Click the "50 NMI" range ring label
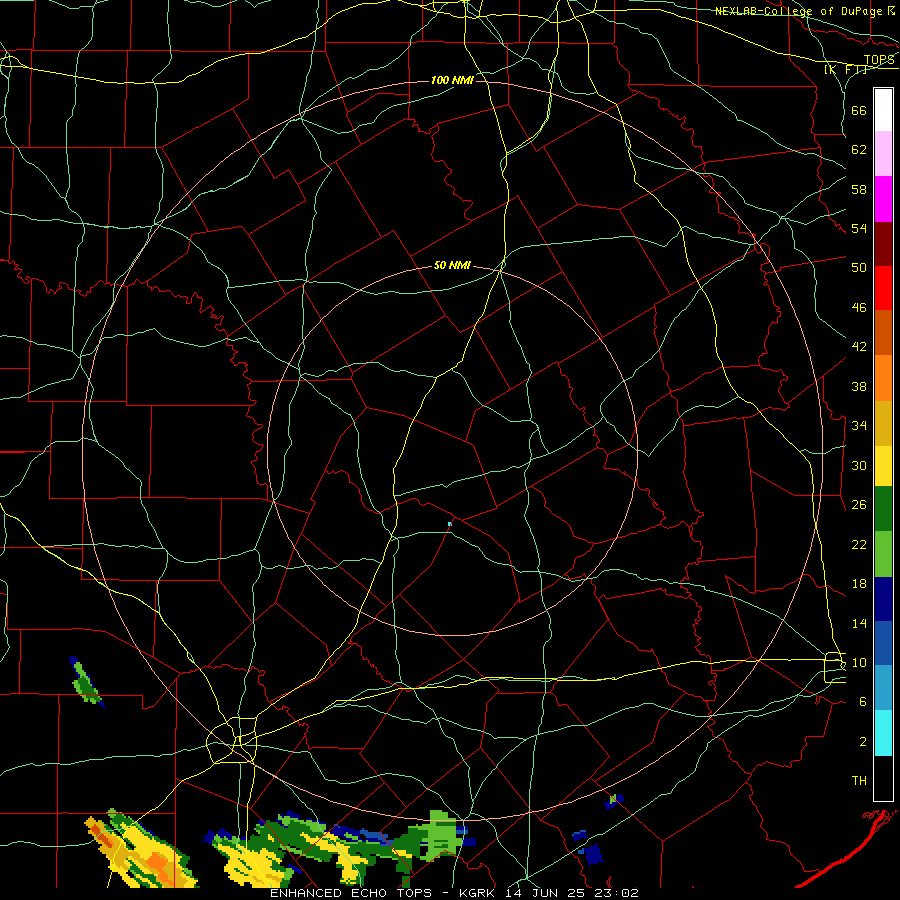This screenshot has width=900, height=900. pos(452,265)
